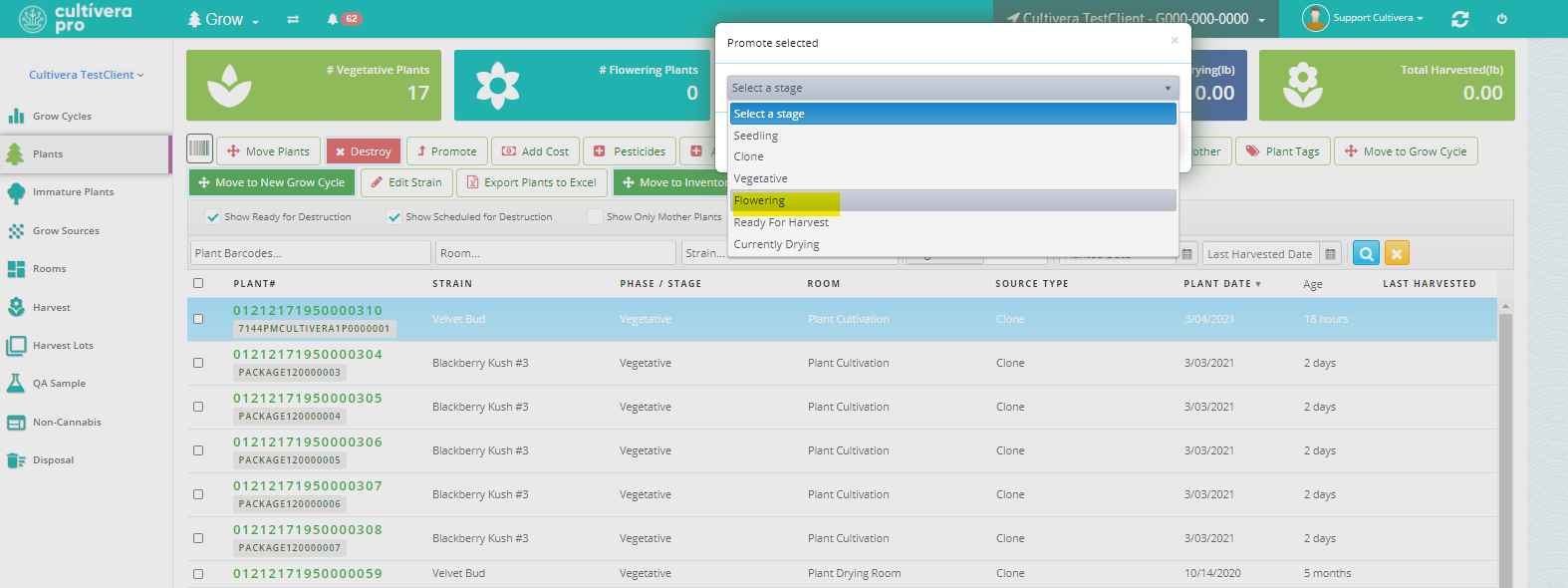The image size is (1568, 588).
Task: Click the Support Cultivera user avatar
Action: point(1316,18)
